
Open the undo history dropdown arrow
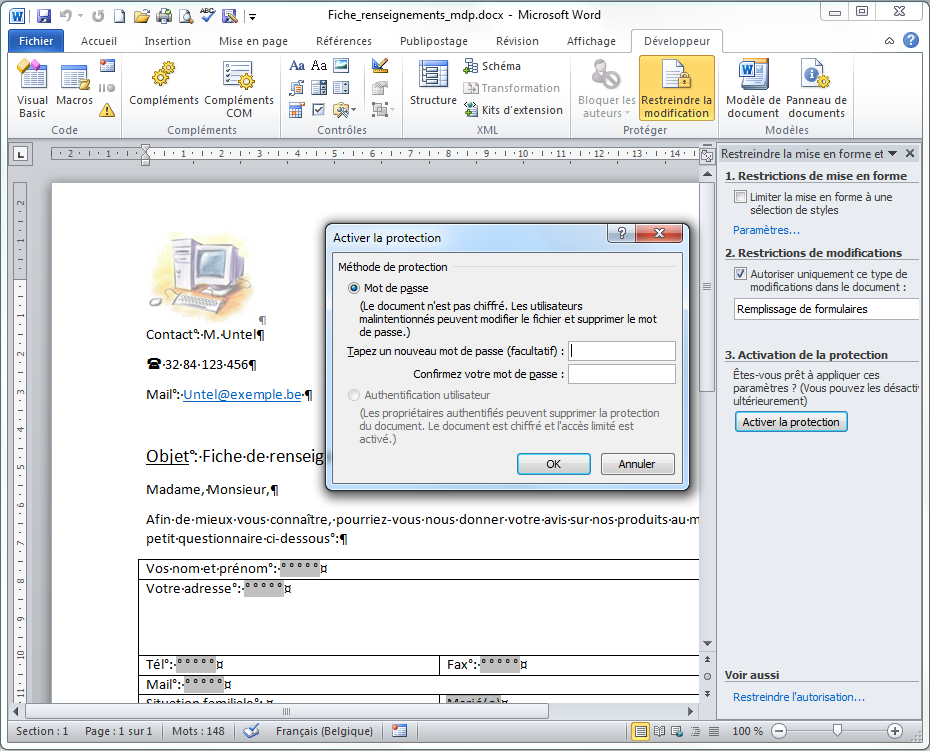pyautogui.click(x=81, y=16)
